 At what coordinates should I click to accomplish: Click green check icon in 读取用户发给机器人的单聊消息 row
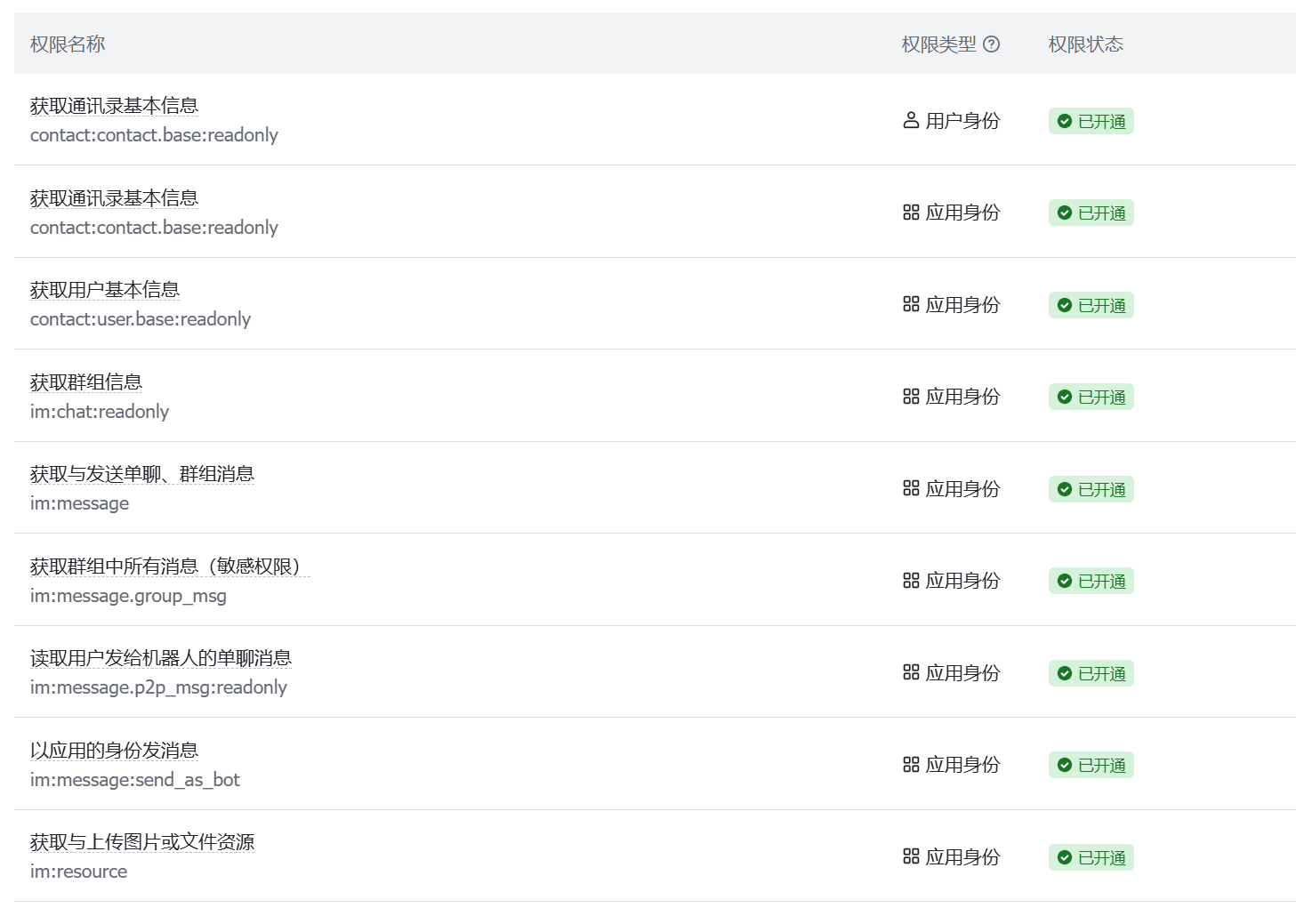1065,673
